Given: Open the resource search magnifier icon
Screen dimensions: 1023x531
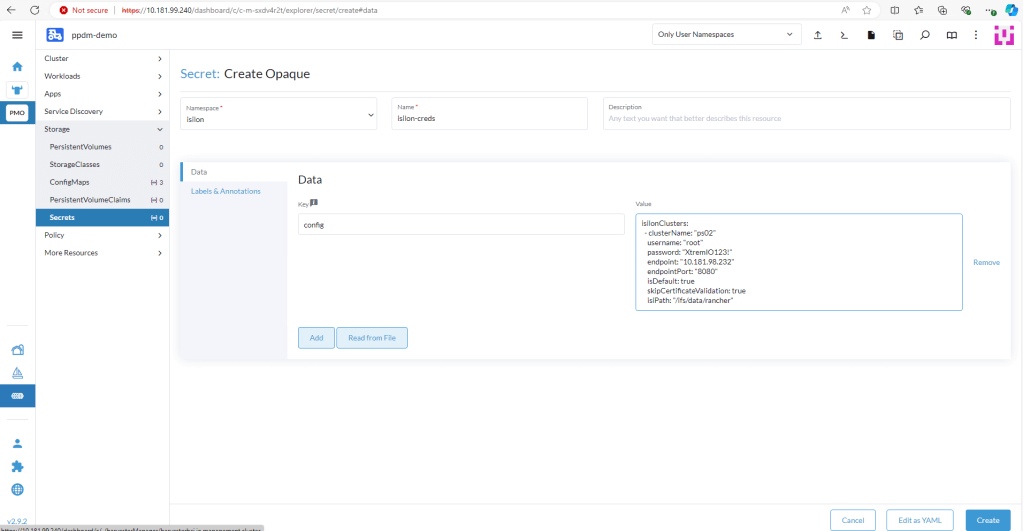Looking at the screenshot, I should coord(924,35).
